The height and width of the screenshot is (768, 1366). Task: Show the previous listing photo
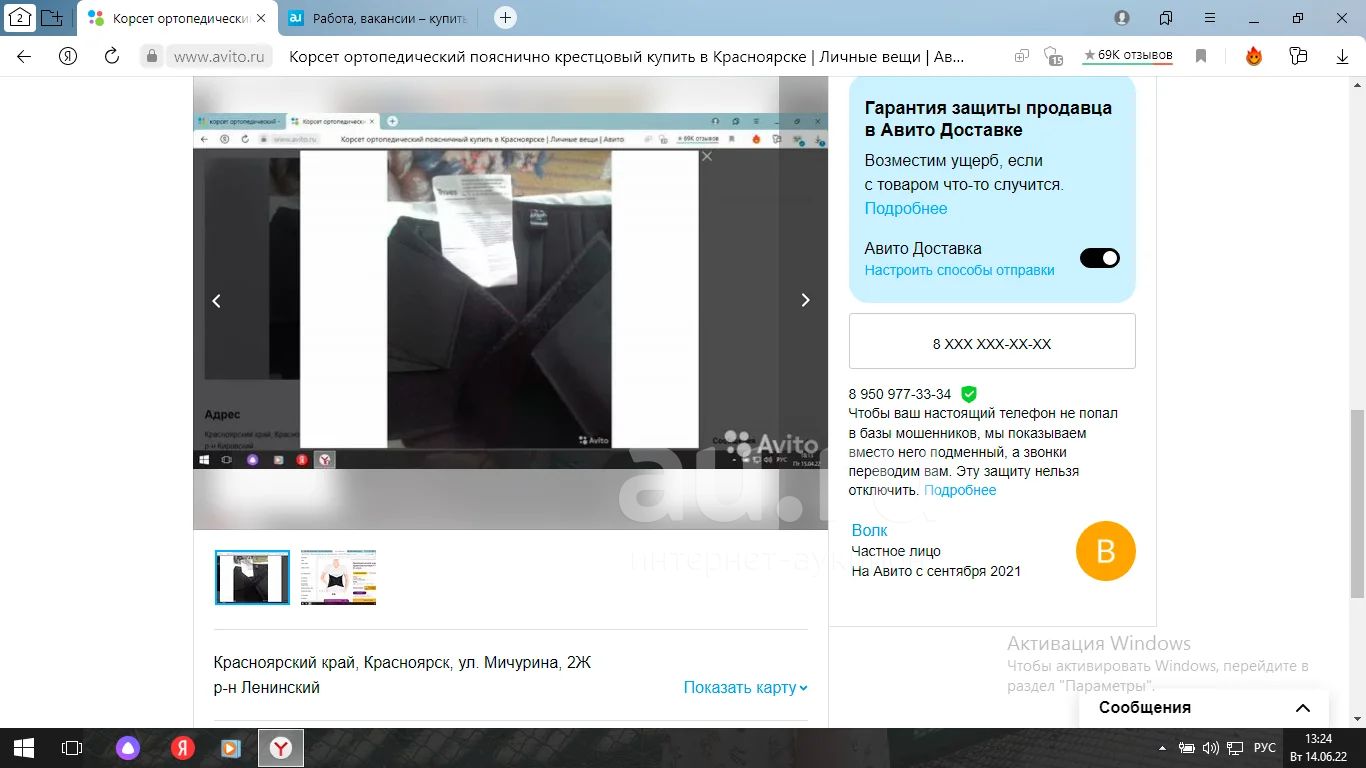click(x=216, y=300)
